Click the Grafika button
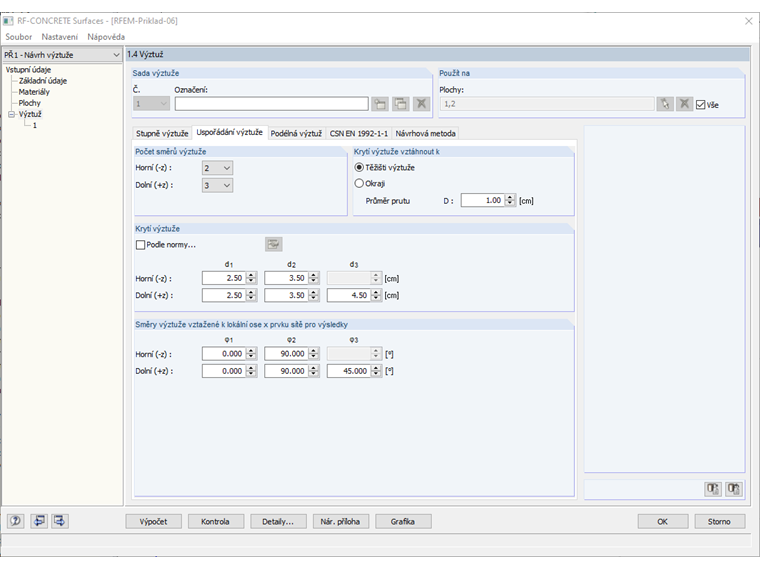Image resolution: width=760 pixels, height=570 pixels. [403, 522]
